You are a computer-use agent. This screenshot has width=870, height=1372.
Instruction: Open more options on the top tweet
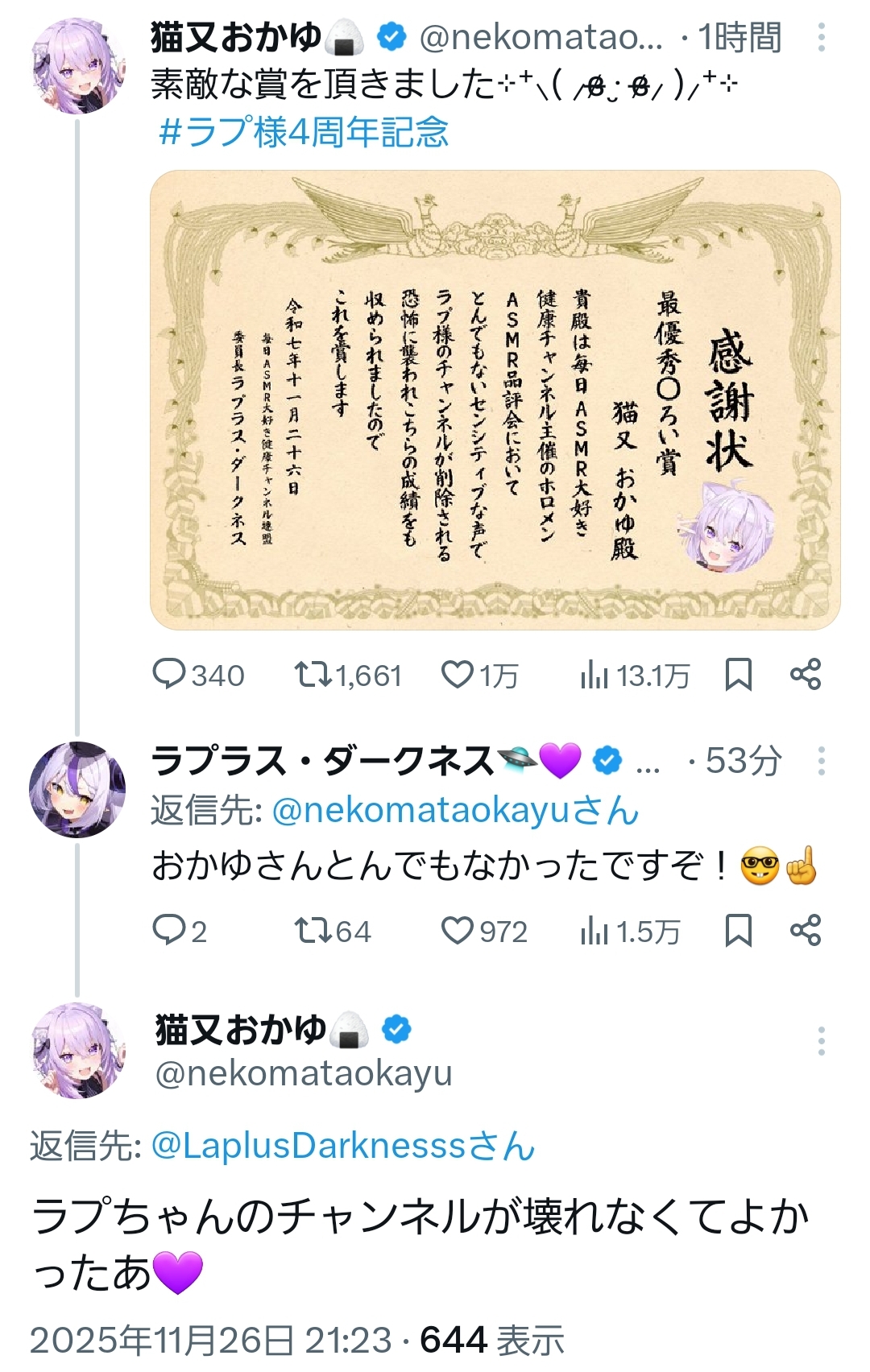point(821,37)
